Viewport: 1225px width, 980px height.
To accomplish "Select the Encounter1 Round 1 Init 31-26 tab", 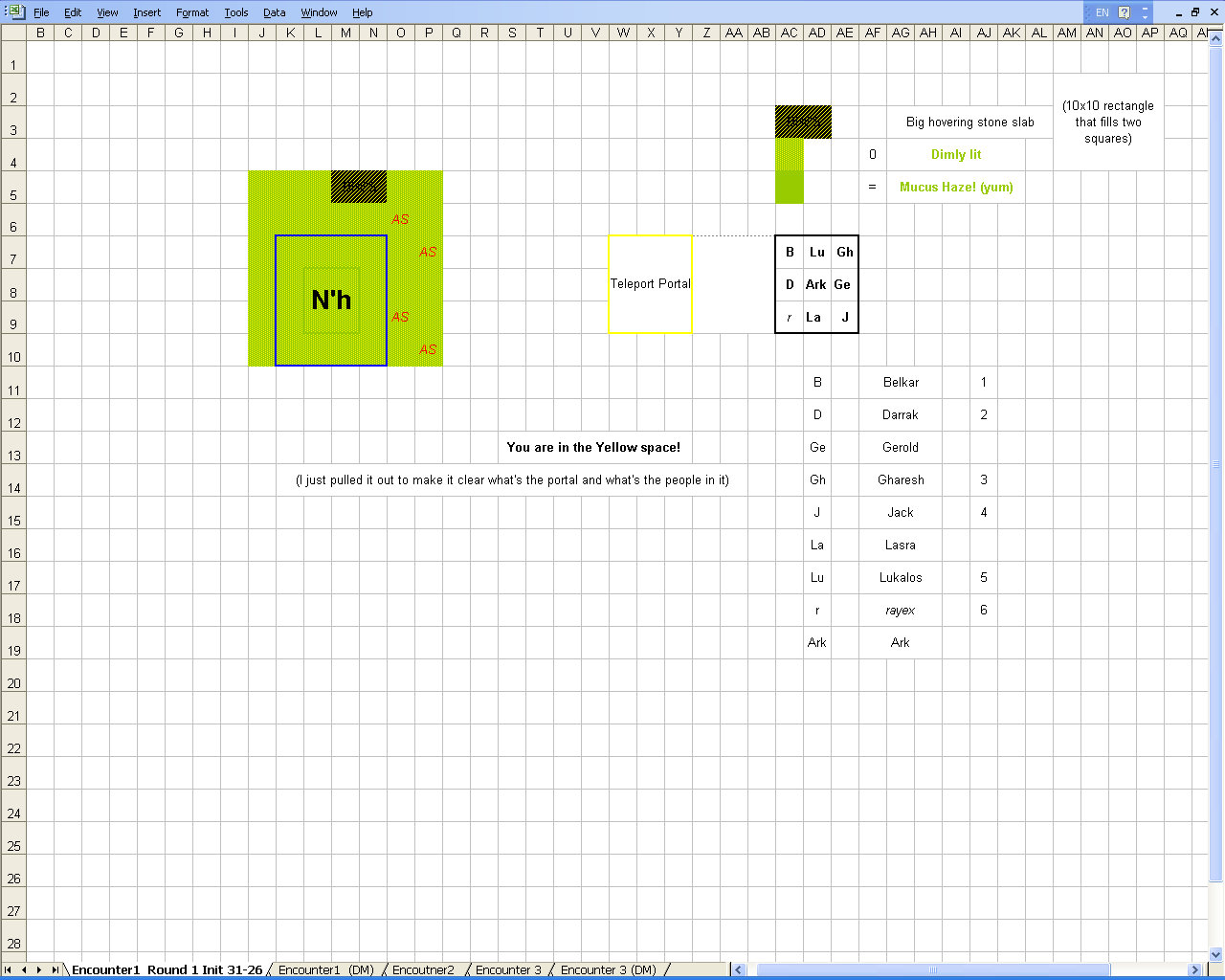I will click(167, 969).
